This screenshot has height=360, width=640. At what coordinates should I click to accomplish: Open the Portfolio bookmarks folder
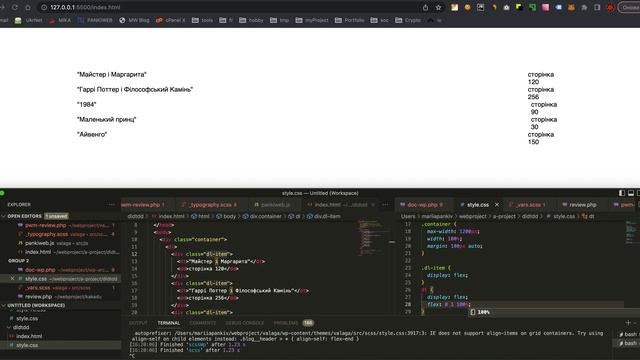pos(349,20)
